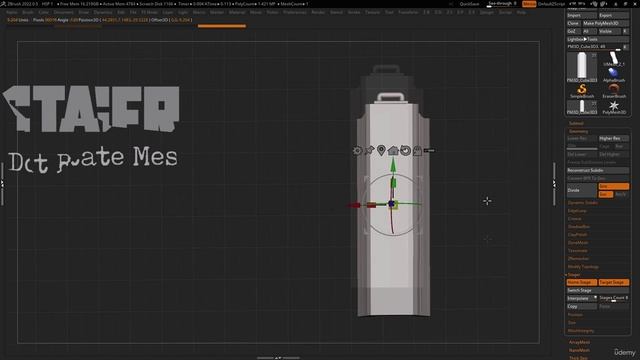Expand the Crease section
640x360 pixels.
(574, 219)
